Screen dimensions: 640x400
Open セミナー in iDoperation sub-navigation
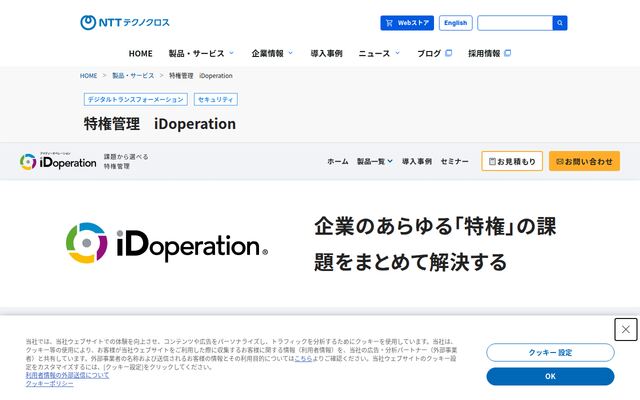click(454, 162)
